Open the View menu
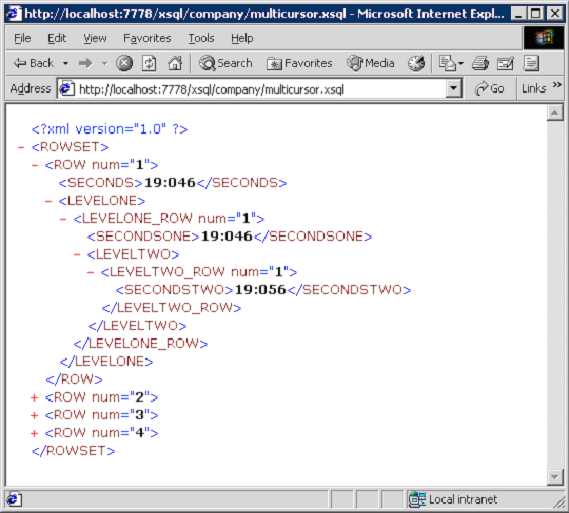The width and height of the screenshot is (569, 513). click(95, 38)
